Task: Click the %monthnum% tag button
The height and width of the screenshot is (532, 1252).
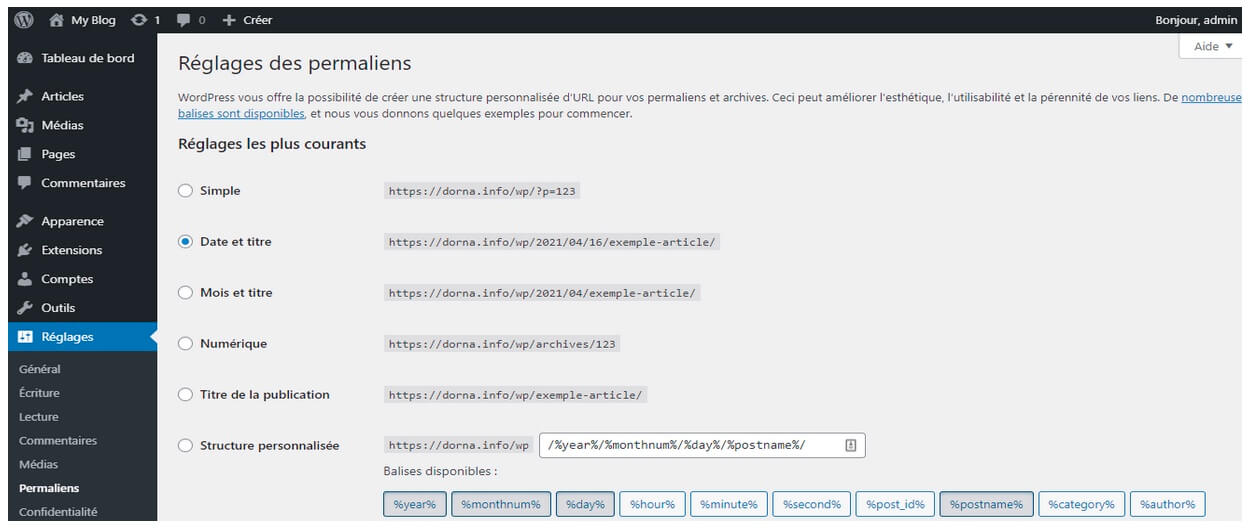Action: [x=500, y=504]
